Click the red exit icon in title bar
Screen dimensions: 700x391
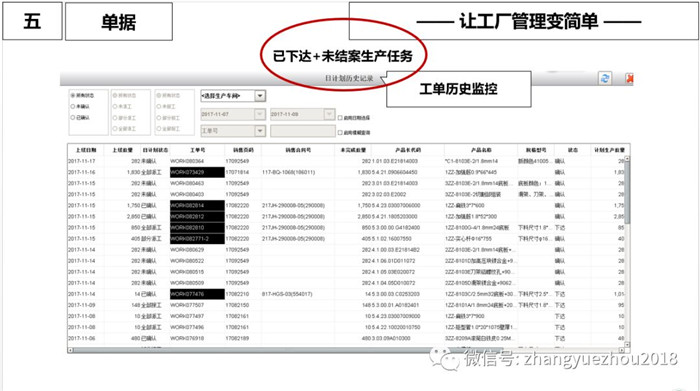(x=629, y=79)
